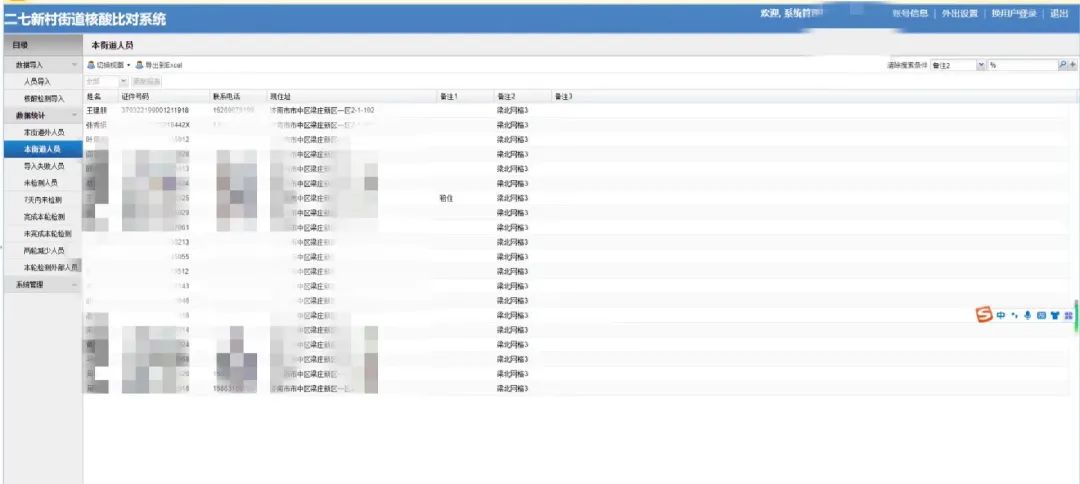Open the Sogou toolbox grid icon
The image size is (1080, 484).
(1068, 315)
